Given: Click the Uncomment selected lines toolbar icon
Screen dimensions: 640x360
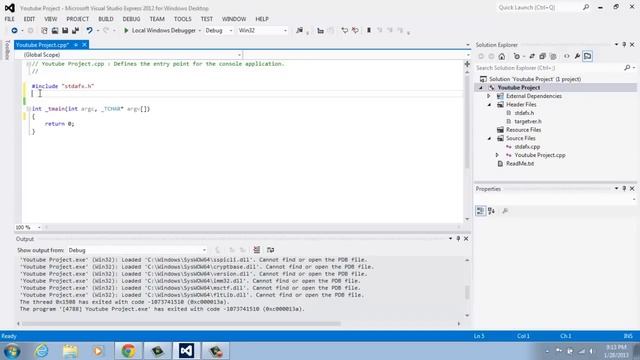Looking at the screenshot, I should 355,31.
